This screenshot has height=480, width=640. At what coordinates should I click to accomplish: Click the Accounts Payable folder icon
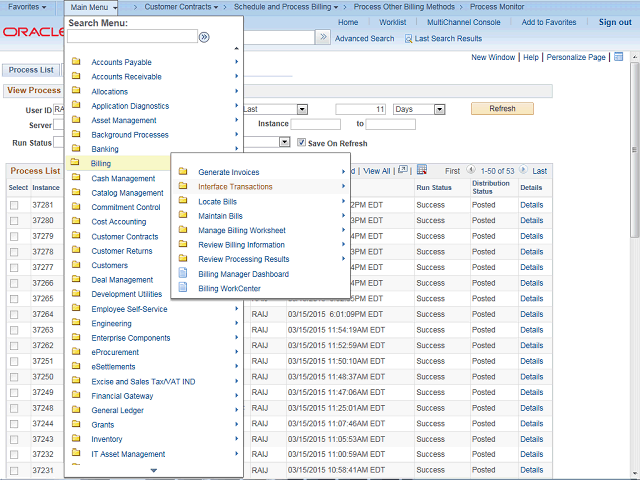coord(76,62)
